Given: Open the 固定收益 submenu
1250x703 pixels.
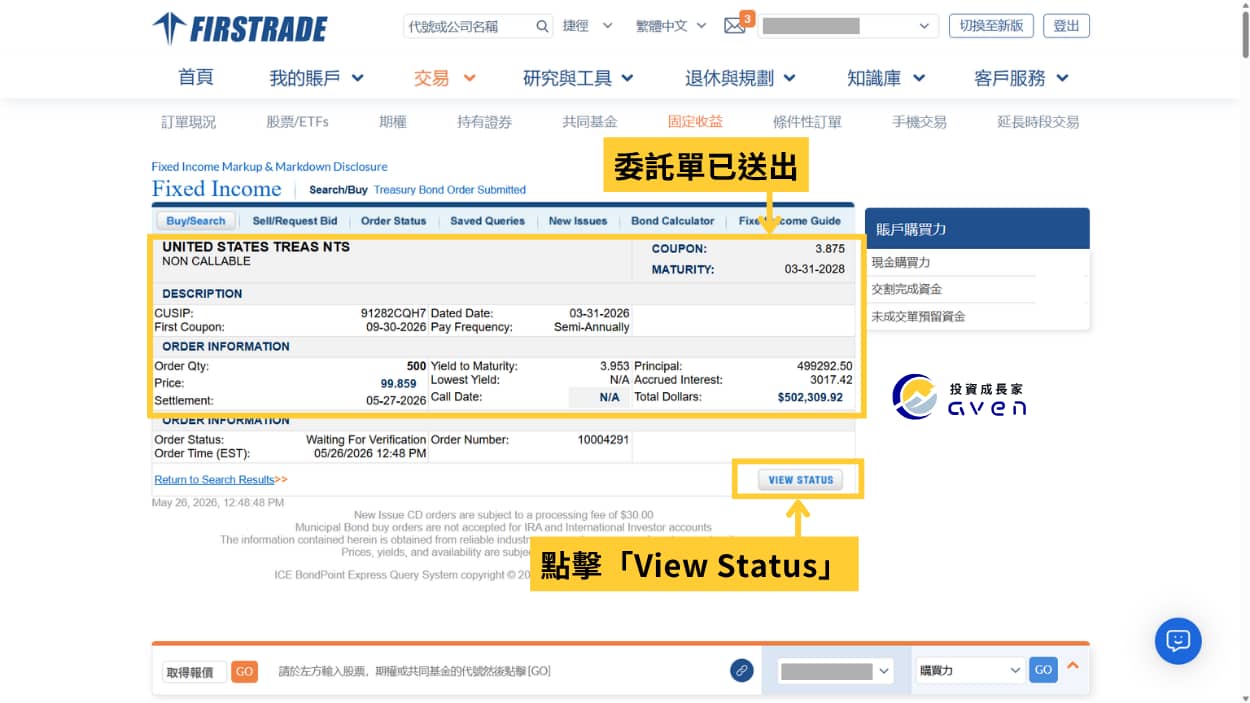Looking at the screenshot, I should click(695, 122).
